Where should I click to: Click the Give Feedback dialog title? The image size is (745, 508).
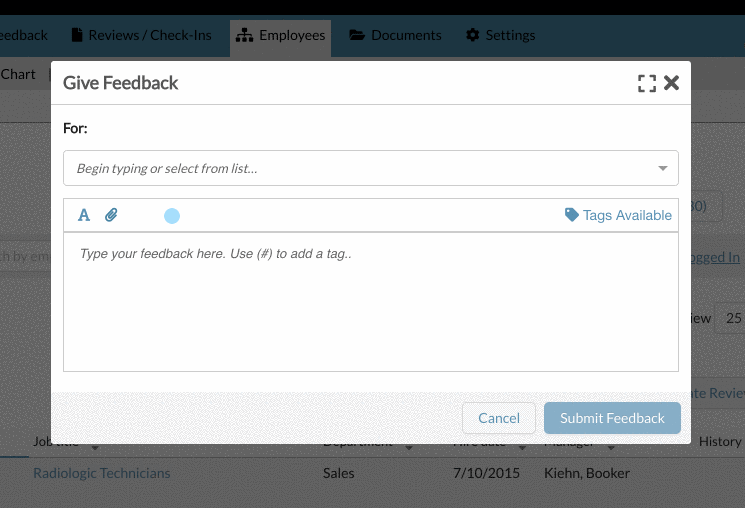(121, 83)
